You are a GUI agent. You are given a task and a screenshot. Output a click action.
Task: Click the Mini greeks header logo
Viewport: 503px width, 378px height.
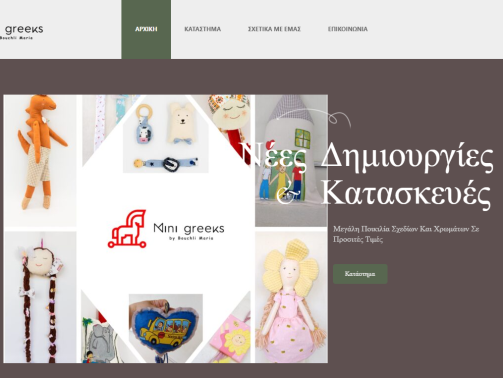pyautogui.click(x=22, y=32)
